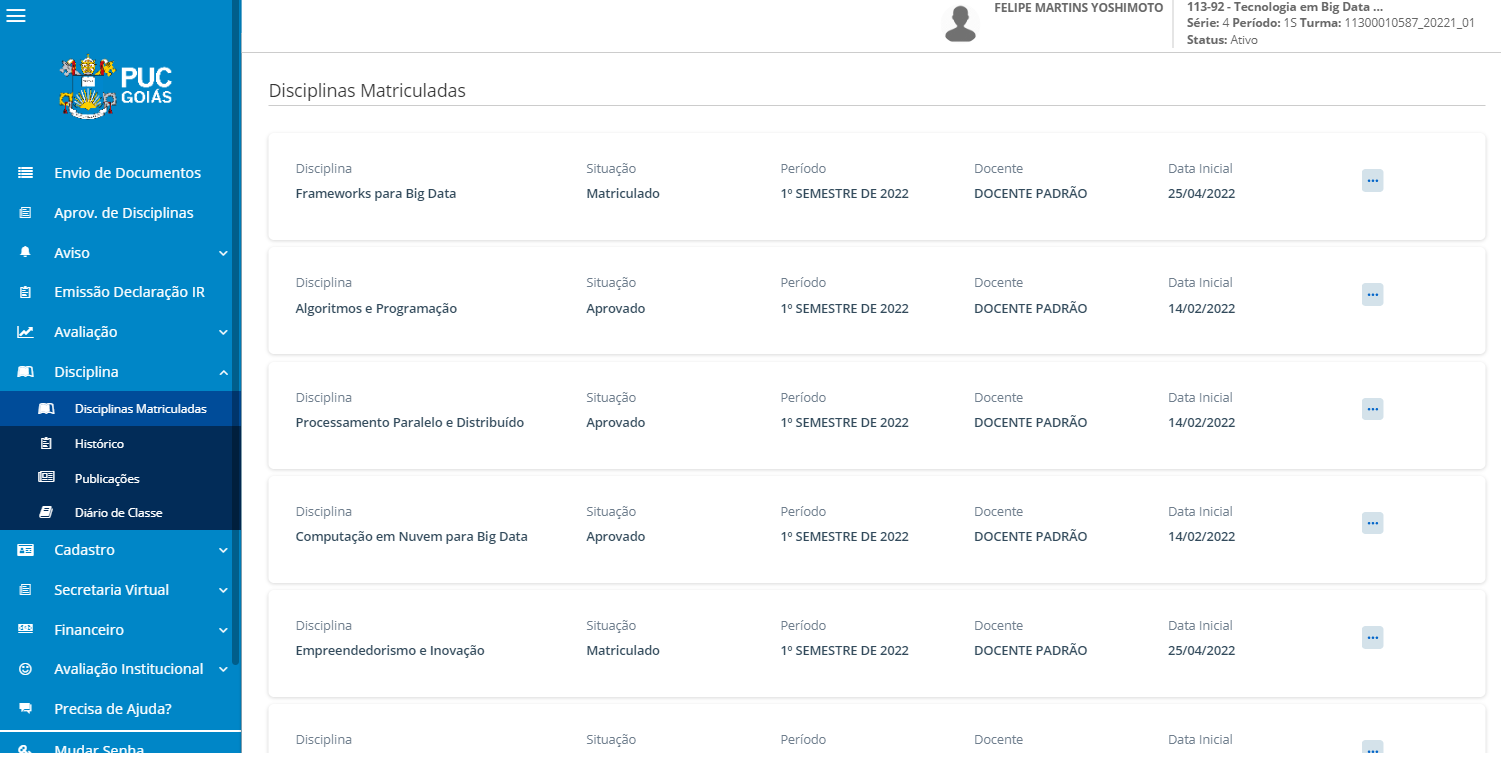The width and height of the screenshot is (1501, 763).
Task: Click date 14/02/2022 in Computação em Nuvem row
Action: (x=1202, y=537)
